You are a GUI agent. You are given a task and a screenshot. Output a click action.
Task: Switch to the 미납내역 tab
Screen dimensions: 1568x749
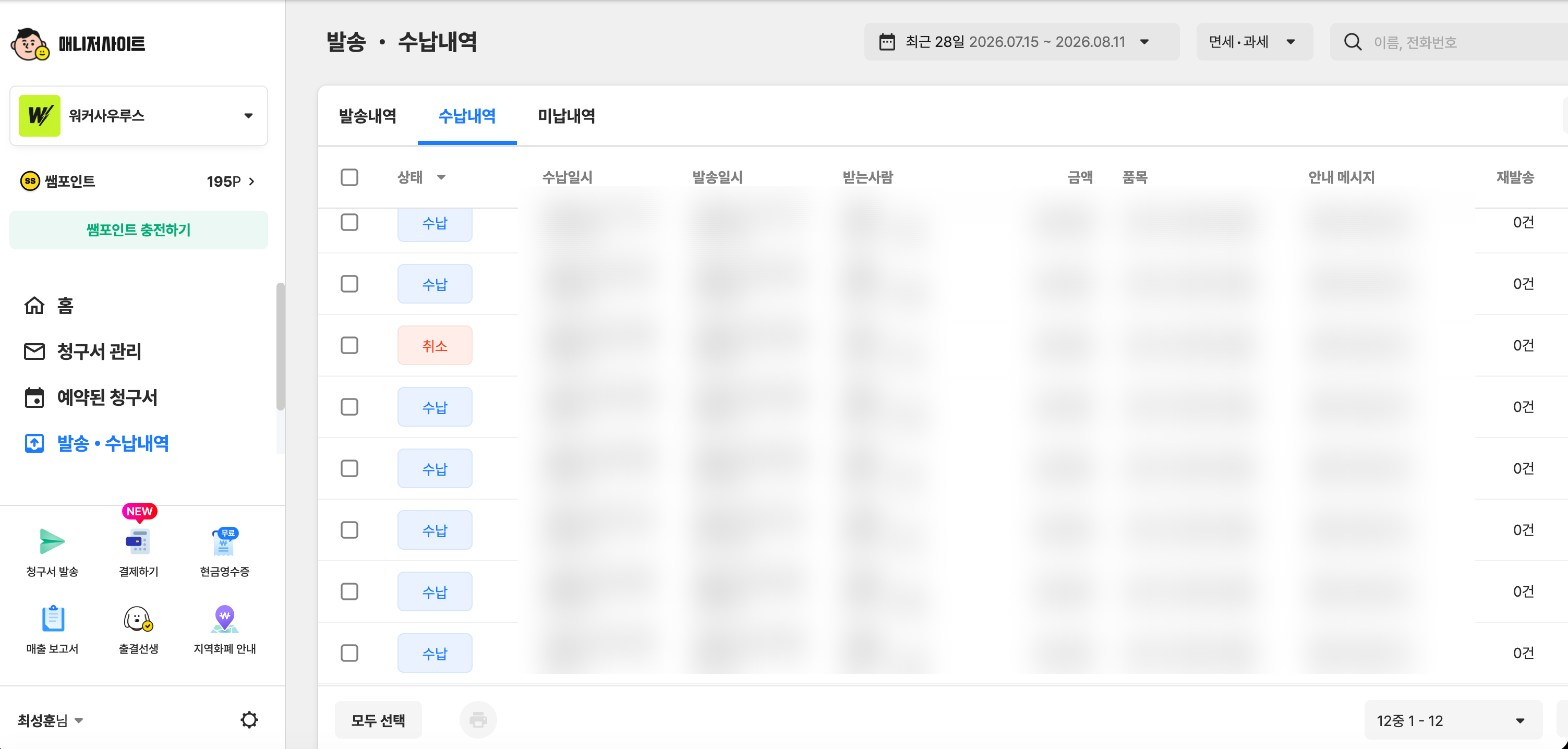567,116
